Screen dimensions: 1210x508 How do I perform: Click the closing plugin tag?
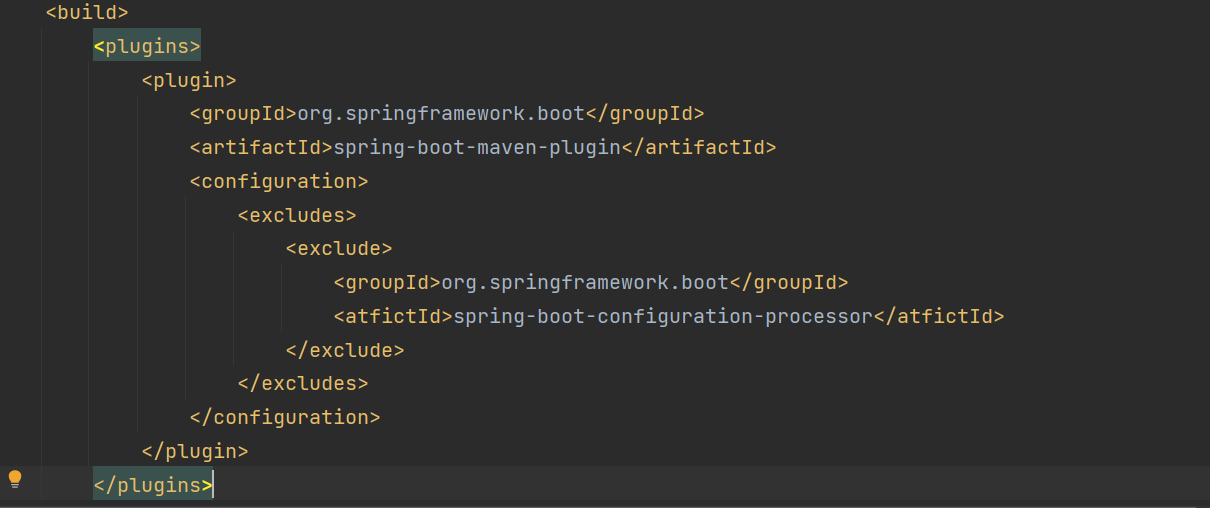click(x=195, y=452)
